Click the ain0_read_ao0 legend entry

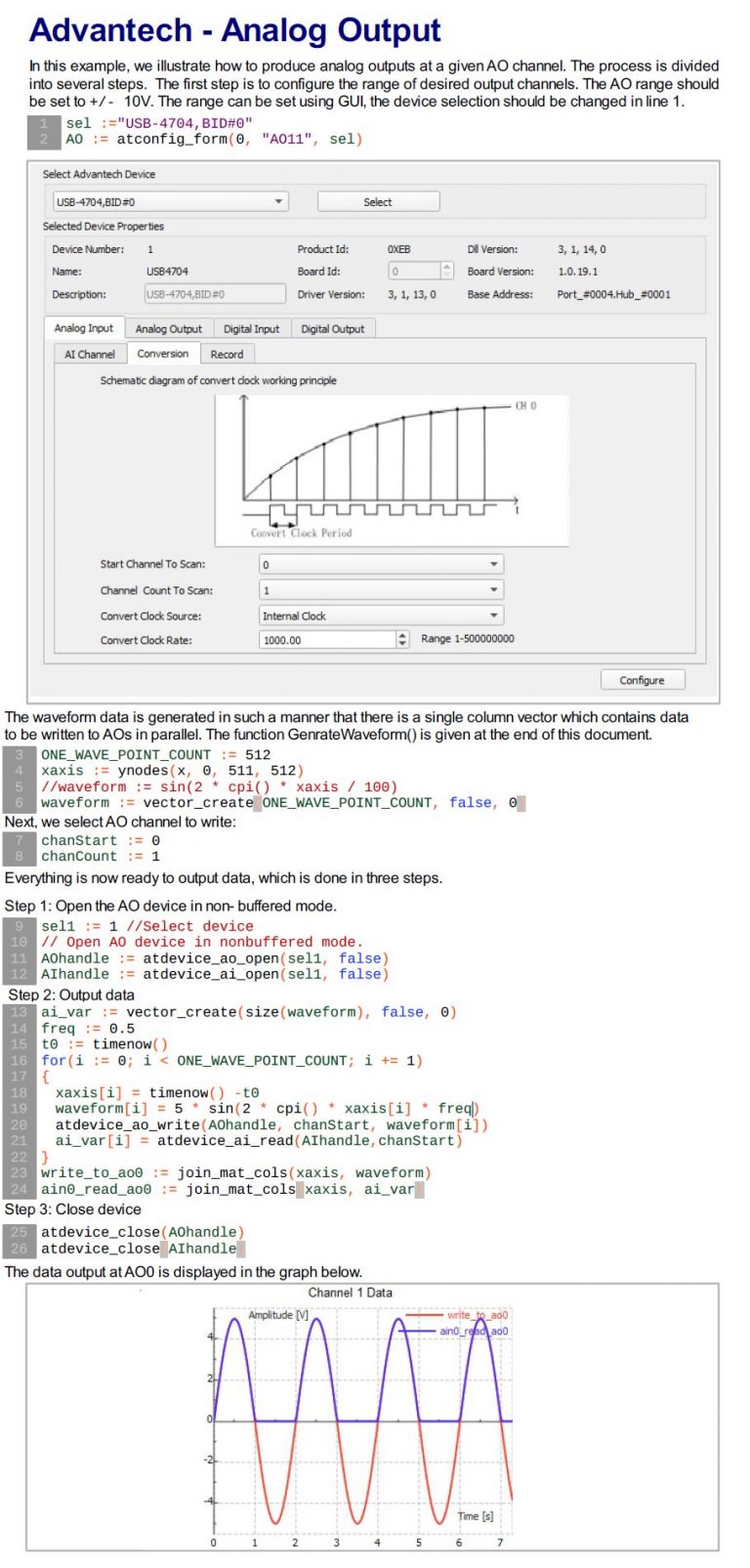[473, 1331]
